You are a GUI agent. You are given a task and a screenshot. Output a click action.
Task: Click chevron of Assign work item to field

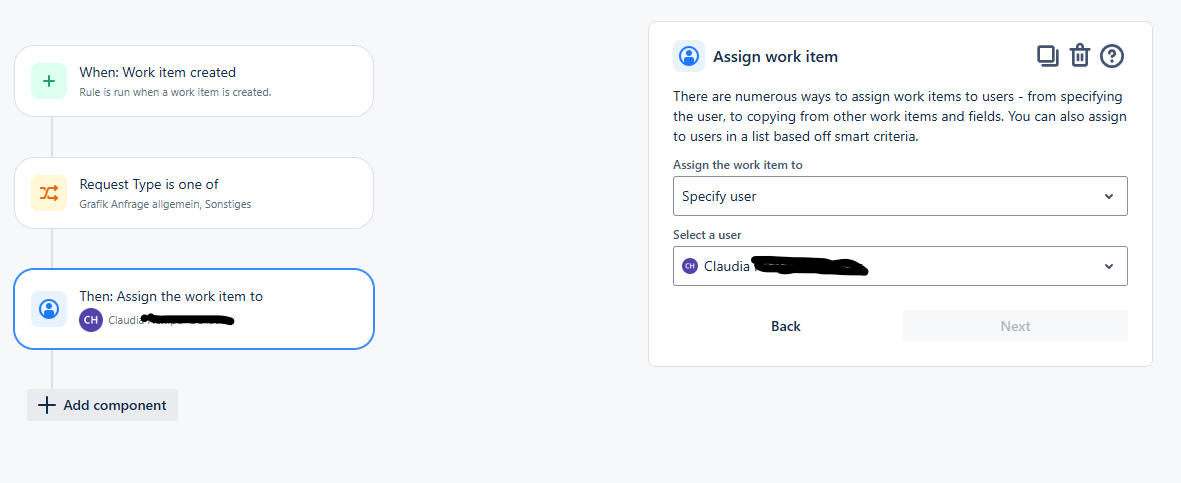(x=1109, y=197)
